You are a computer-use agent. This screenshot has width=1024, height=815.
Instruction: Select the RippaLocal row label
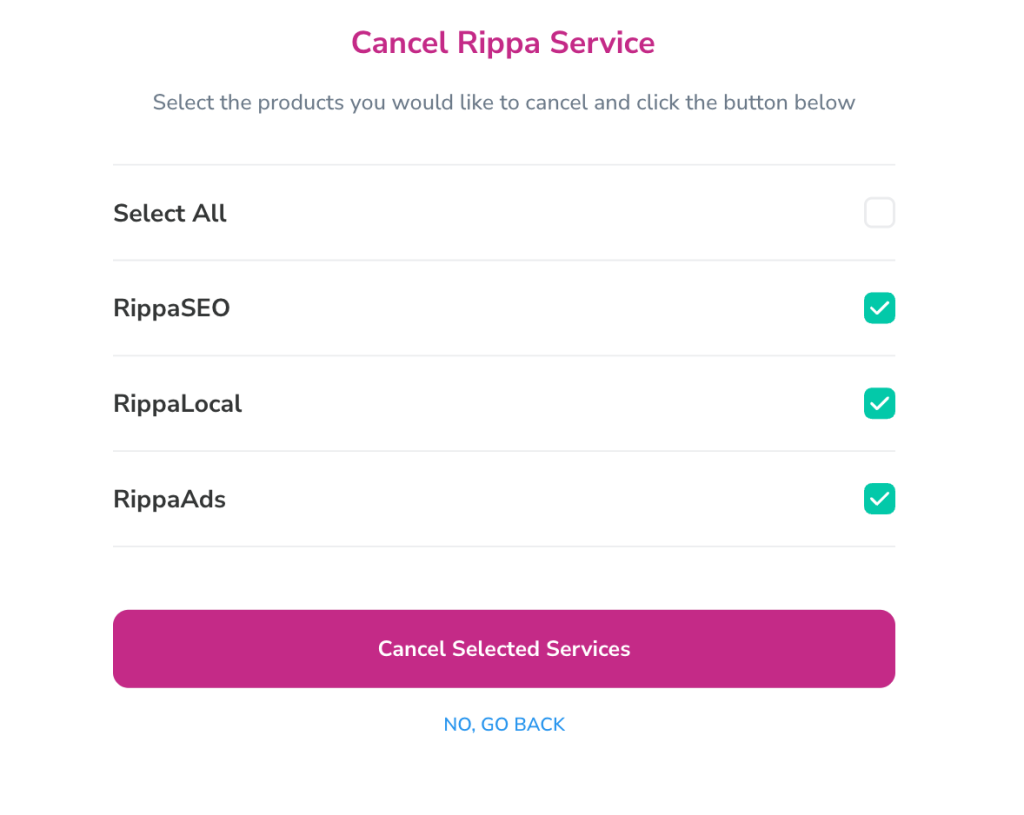(177, 403)
